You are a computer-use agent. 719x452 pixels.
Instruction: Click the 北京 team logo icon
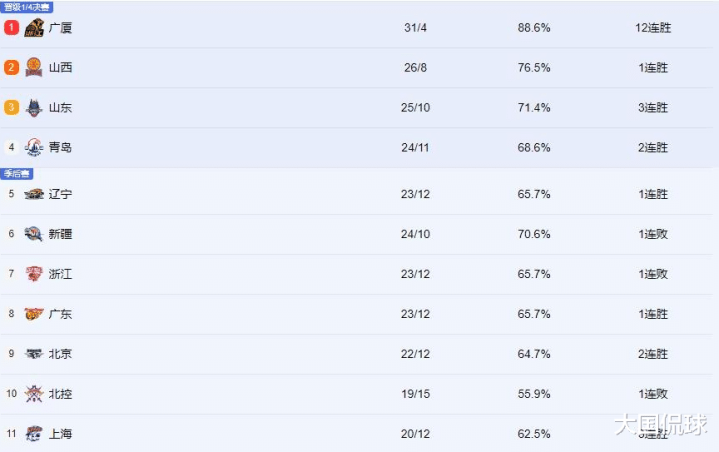point(35,354)
